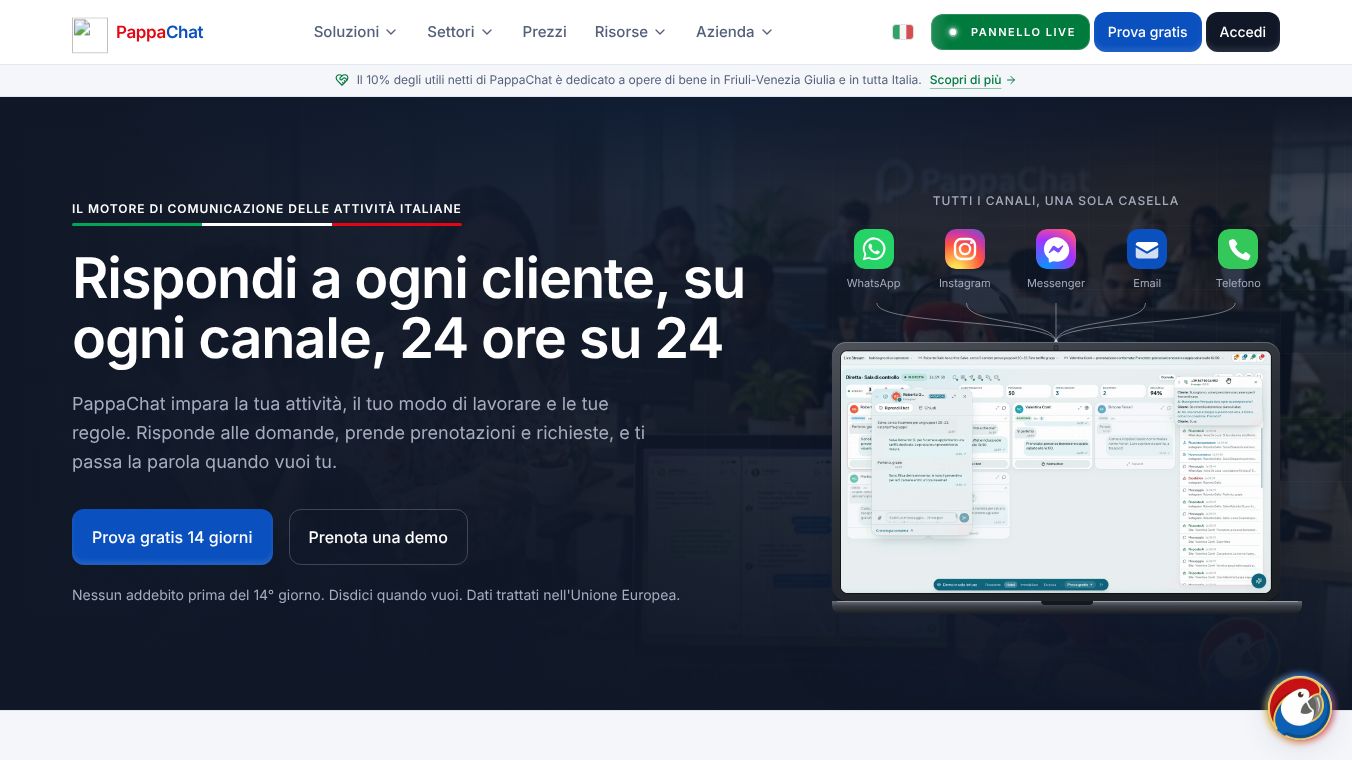The height and width of the screenshot is (760, 1352).
Task: Click the Italian flag language icon
Action: (903, 32)
